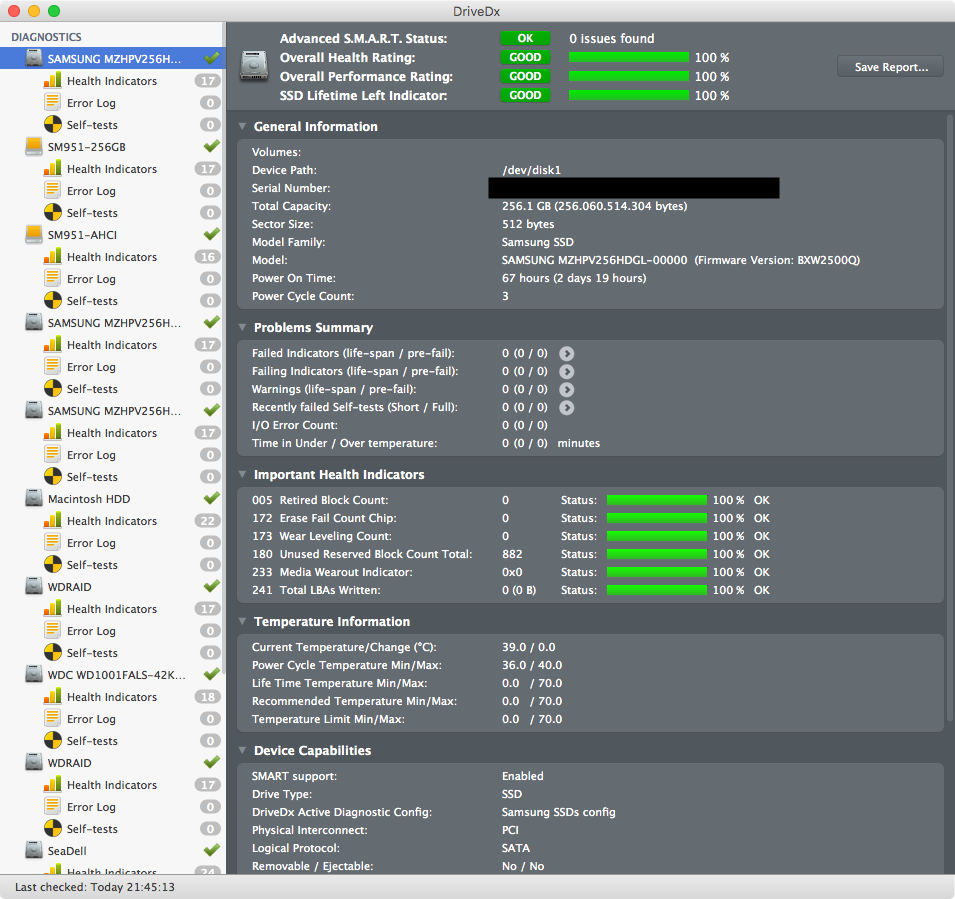This screenshot has height=899, width=955.
Task: Open Self-tests icon under SM951-256GB
Action: point(53,212)
